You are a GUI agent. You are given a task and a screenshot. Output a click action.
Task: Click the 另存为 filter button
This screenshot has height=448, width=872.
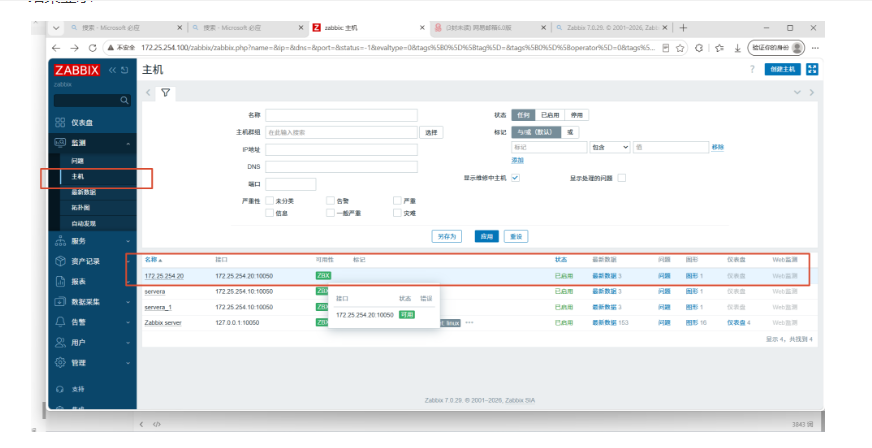coord(447,236)
